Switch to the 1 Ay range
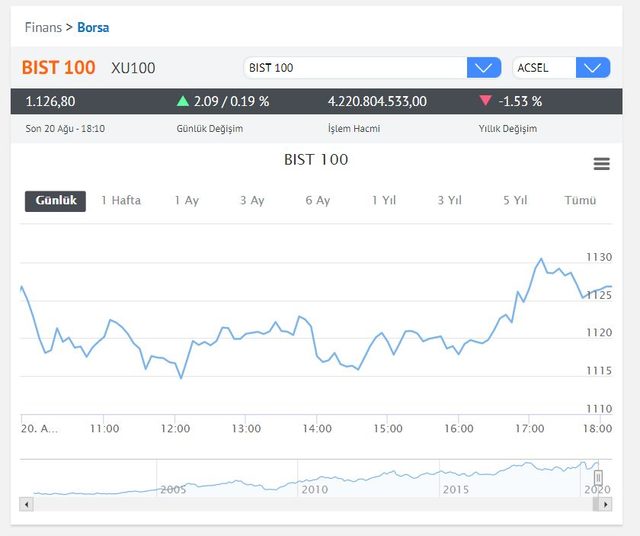Image resolution: width=640 pixels, height=536 pixels. [187, 200]
